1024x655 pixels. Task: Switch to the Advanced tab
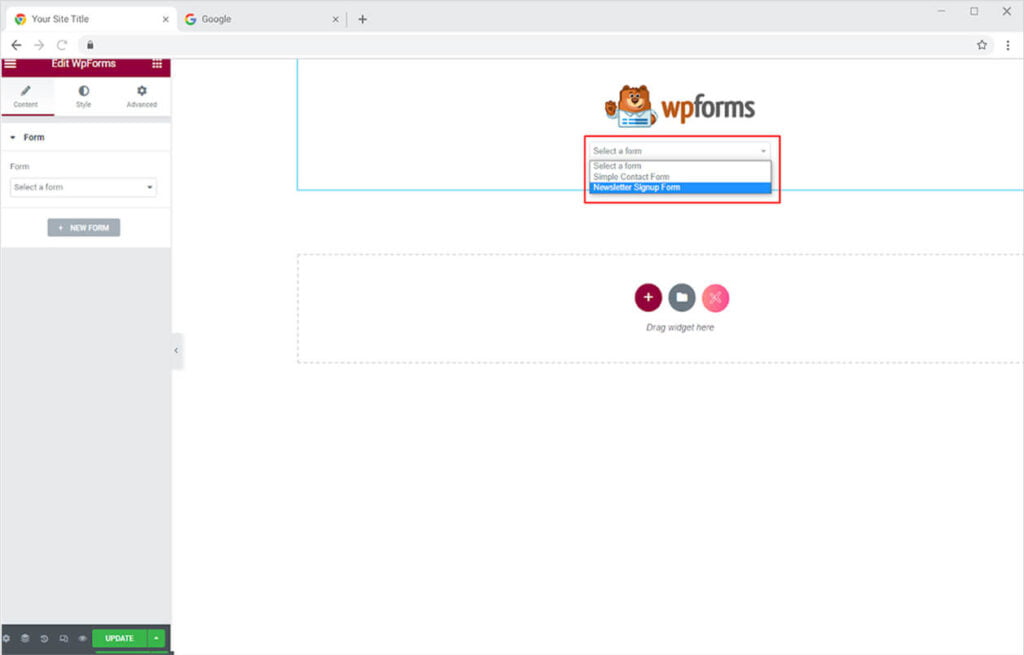click(141, 96)
